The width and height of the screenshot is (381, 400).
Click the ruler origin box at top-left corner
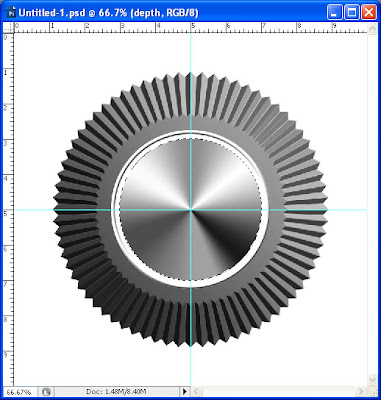(x=8, y=28)
